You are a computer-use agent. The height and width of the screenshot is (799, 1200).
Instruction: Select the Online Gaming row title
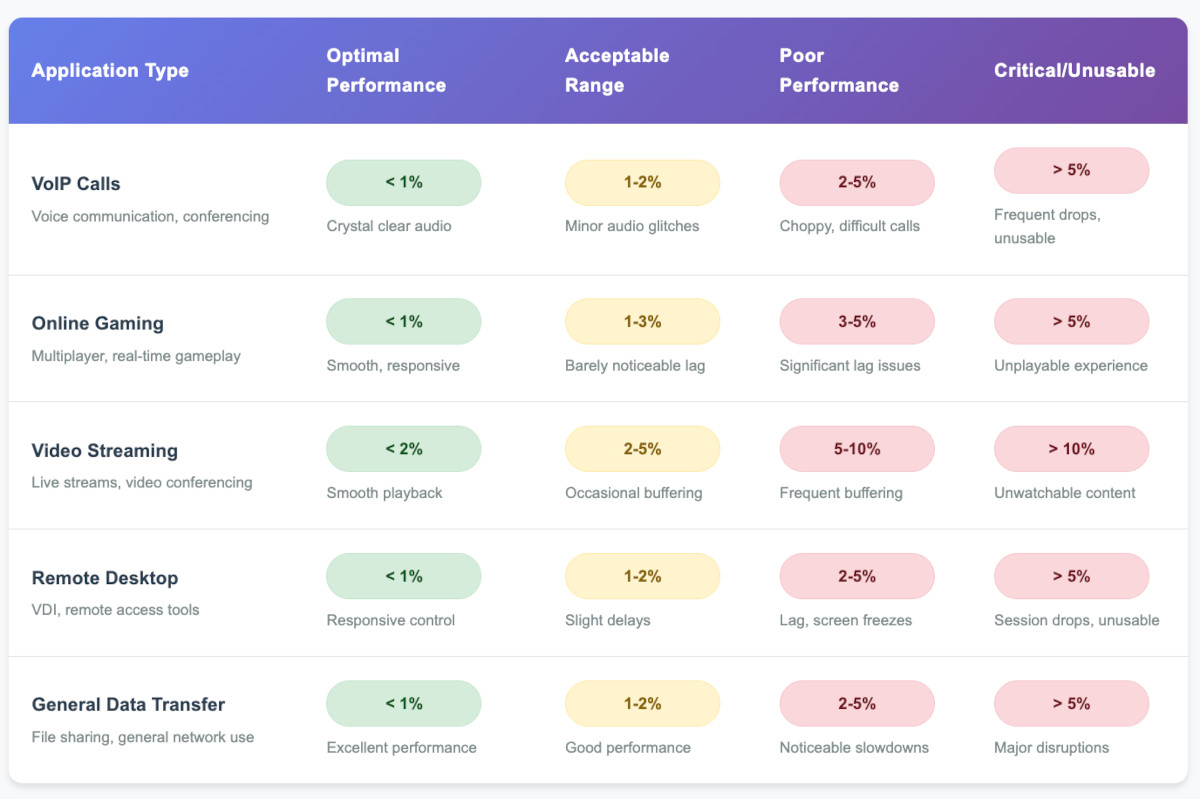pos(97,323)
